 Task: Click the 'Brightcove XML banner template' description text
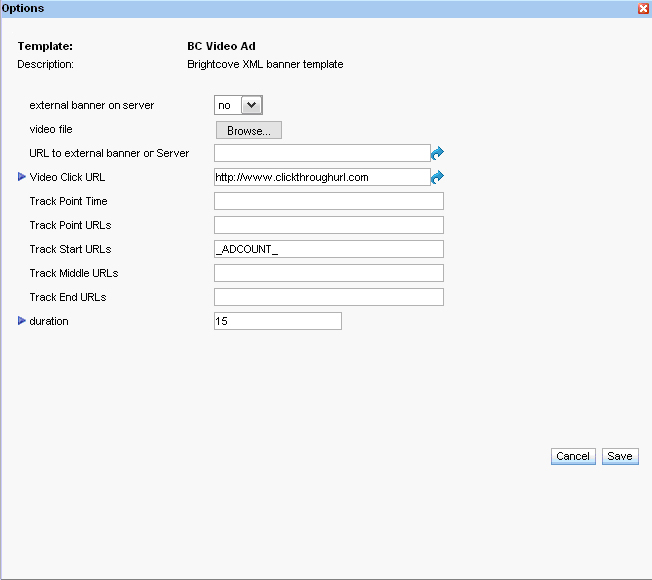click(265, 64)
